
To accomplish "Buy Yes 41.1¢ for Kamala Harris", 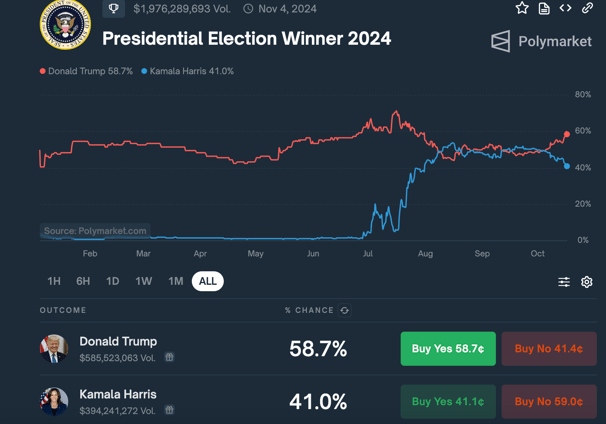I will coord(448,402).
